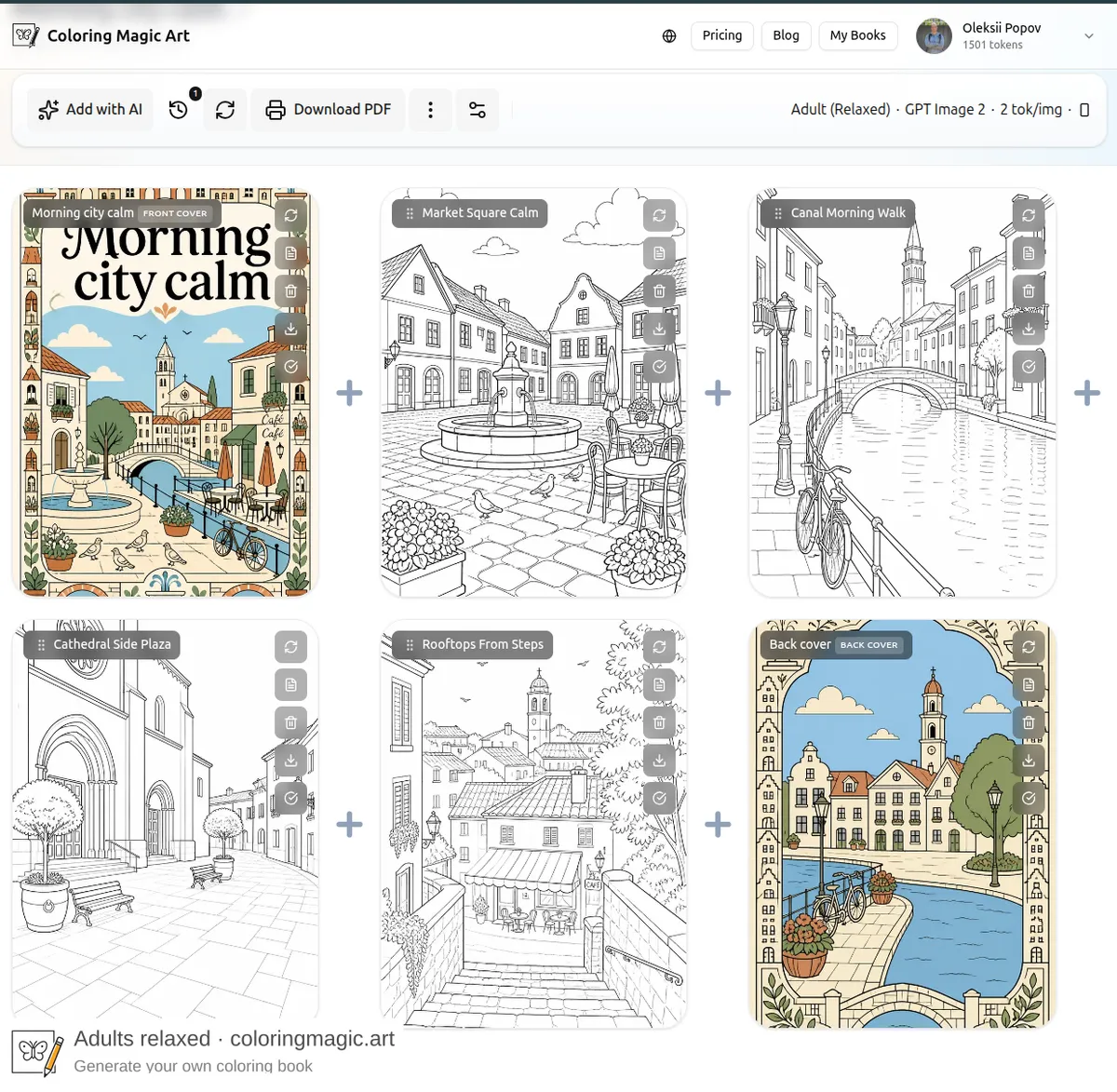Open the book settings sliders icon
This screenshot has width=1117, height=1092.
click(478, 110)
